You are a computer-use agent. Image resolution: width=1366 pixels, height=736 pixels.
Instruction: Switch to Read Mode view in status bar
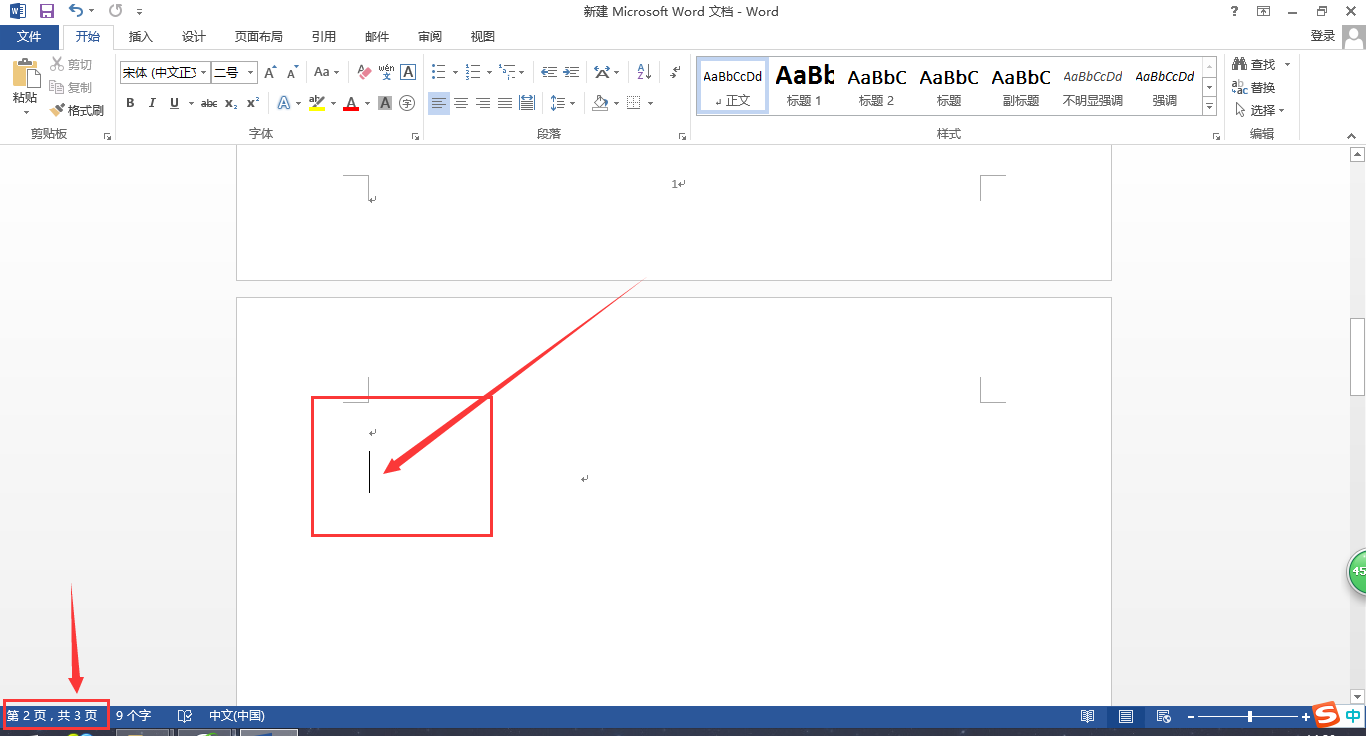[x=1087, y=716]
